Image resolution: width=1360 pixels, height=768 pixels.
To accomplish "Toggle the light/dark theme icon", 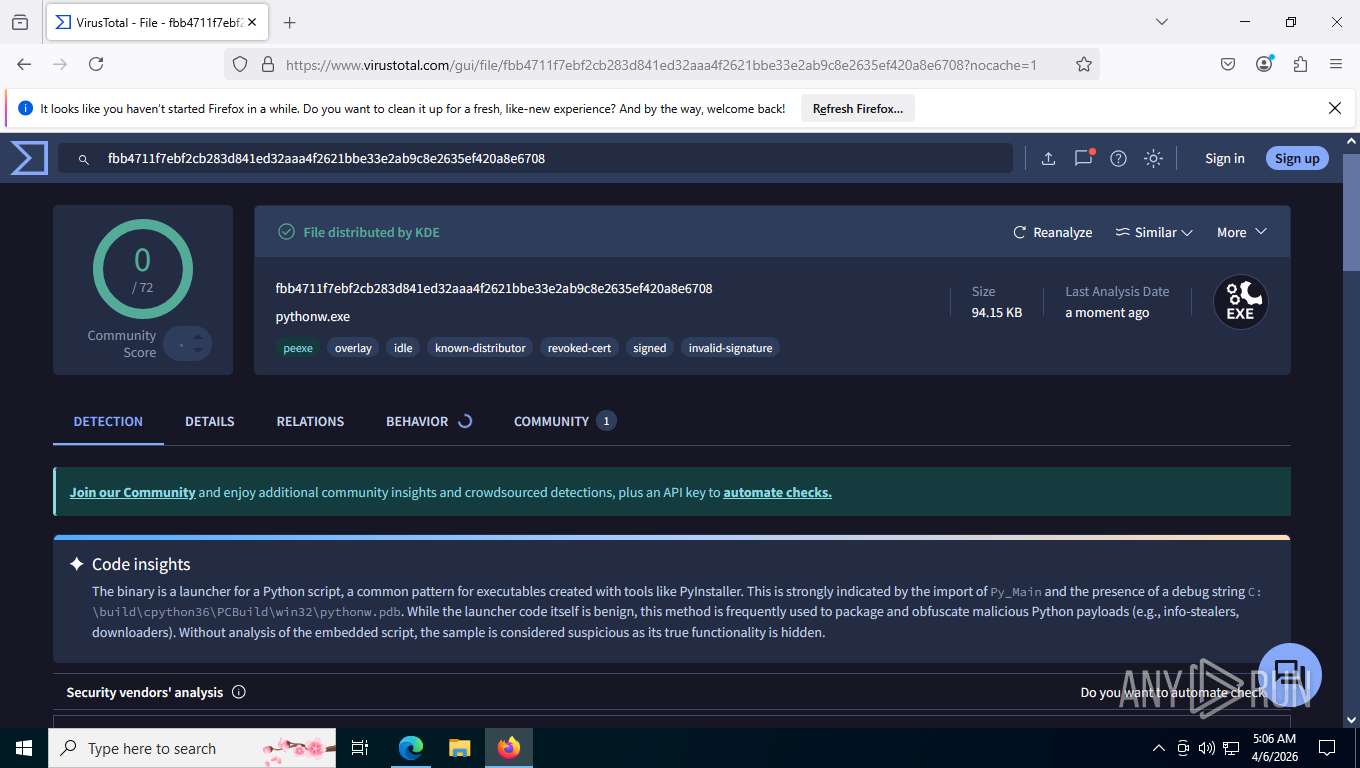I will point(1153,158).
